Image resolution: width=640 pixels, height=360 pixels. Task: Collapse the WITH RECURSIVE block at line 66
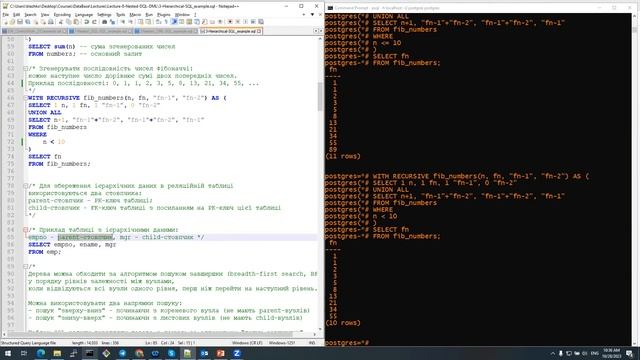click(25, 98)
